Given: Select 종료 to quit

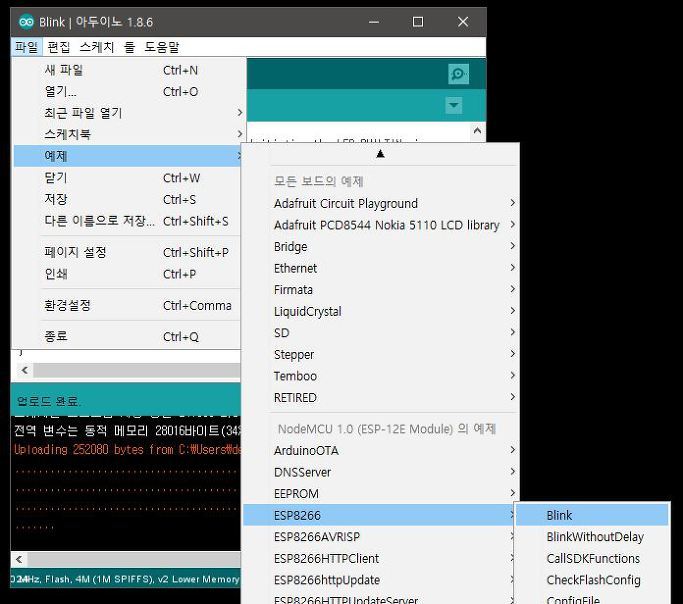Looking at the screenshot, I should tap(127, 336).
